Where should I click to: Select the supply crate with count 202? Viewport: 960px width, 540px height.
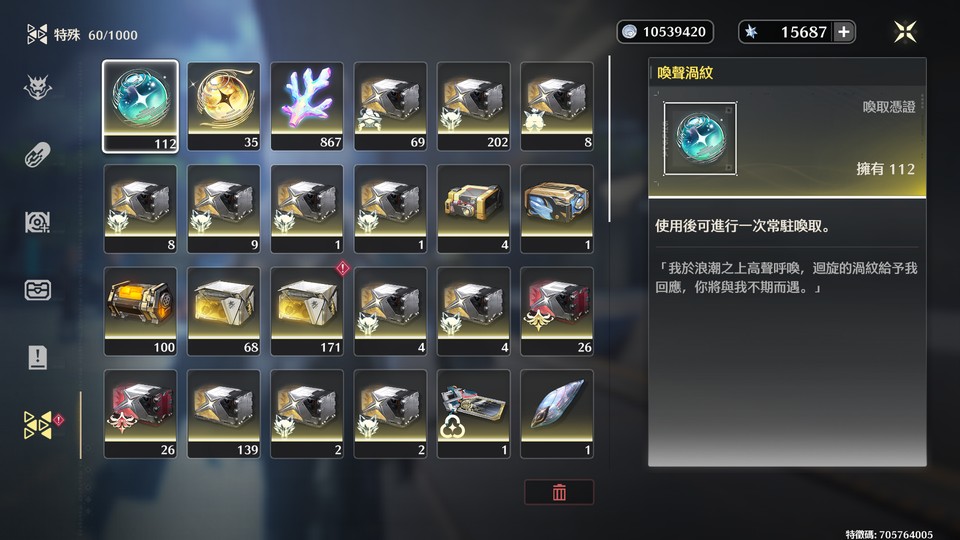click(473, 106)
